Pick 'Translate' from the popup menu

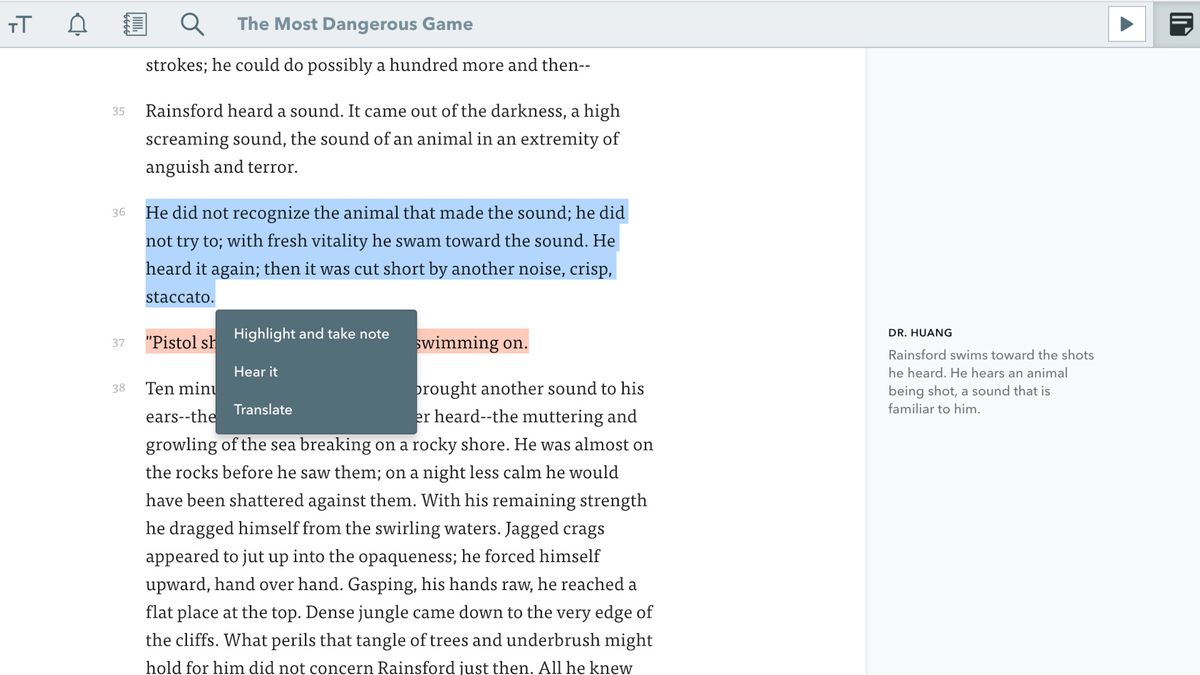click(x=262, y=409)
